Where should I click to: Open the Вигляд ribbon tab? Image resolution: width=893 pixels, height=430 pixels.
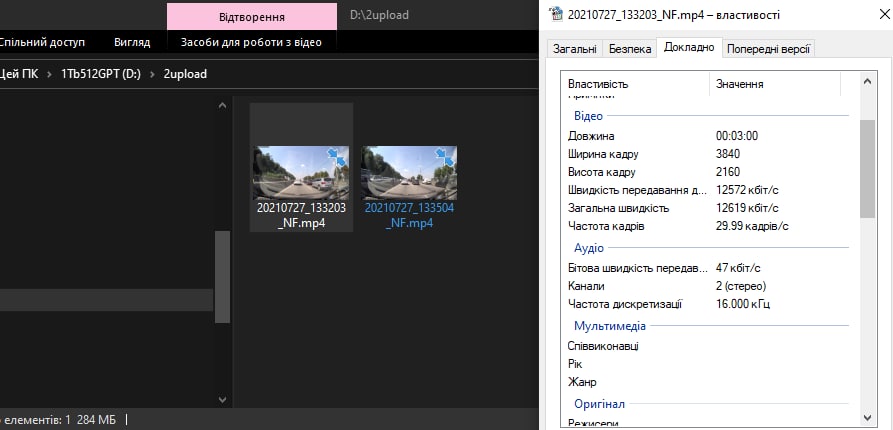pos(132,42)
